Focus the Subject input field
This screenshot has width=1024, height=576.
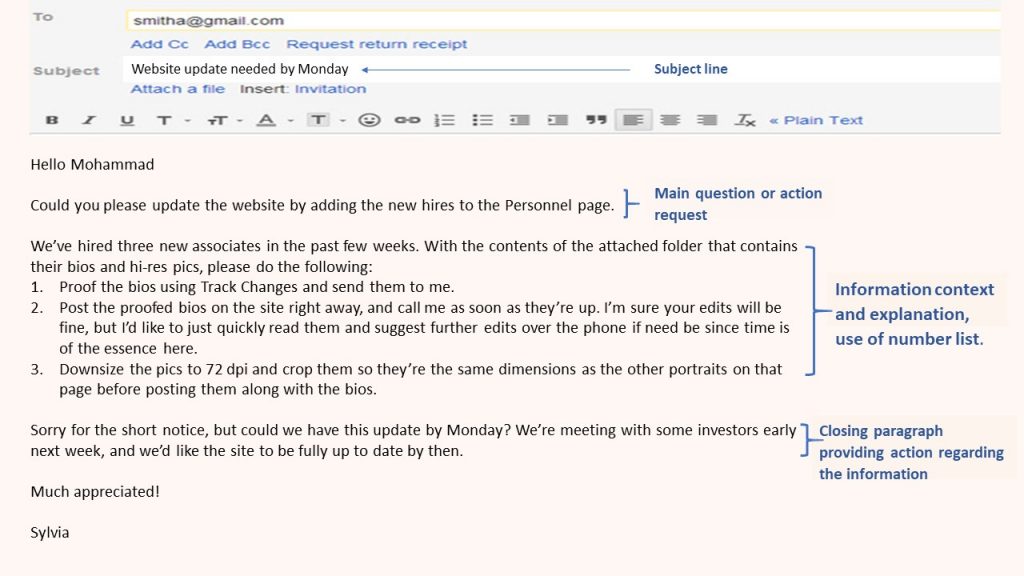click(x=562, y=69)
